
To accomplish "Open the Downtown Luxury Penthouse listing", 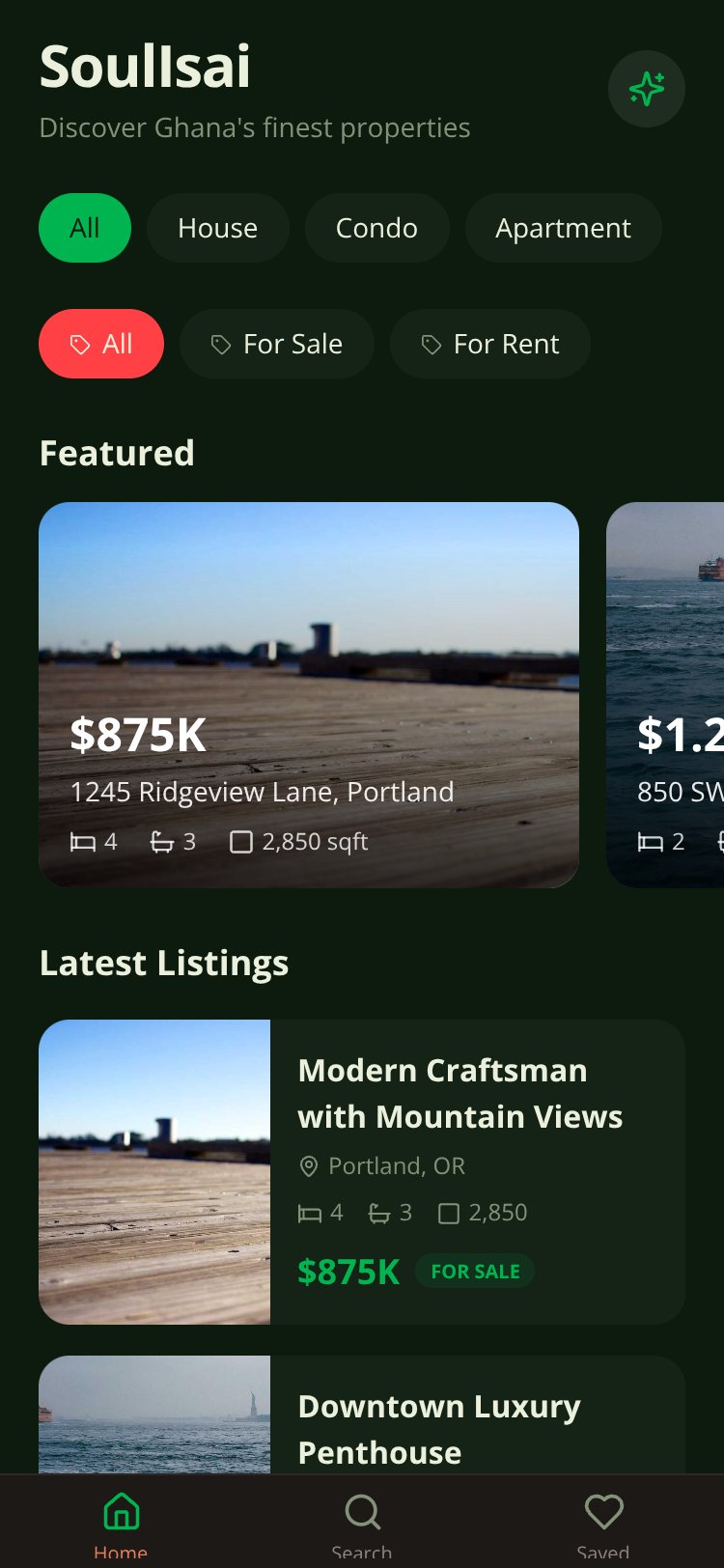I will coord(362,1414).
